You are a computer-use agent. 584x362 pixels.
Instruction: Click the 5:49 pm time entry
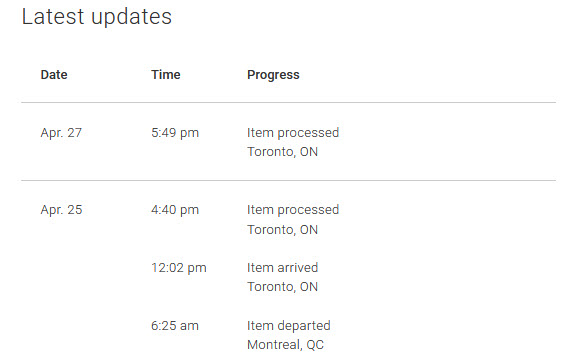click(x=175, y=133)
